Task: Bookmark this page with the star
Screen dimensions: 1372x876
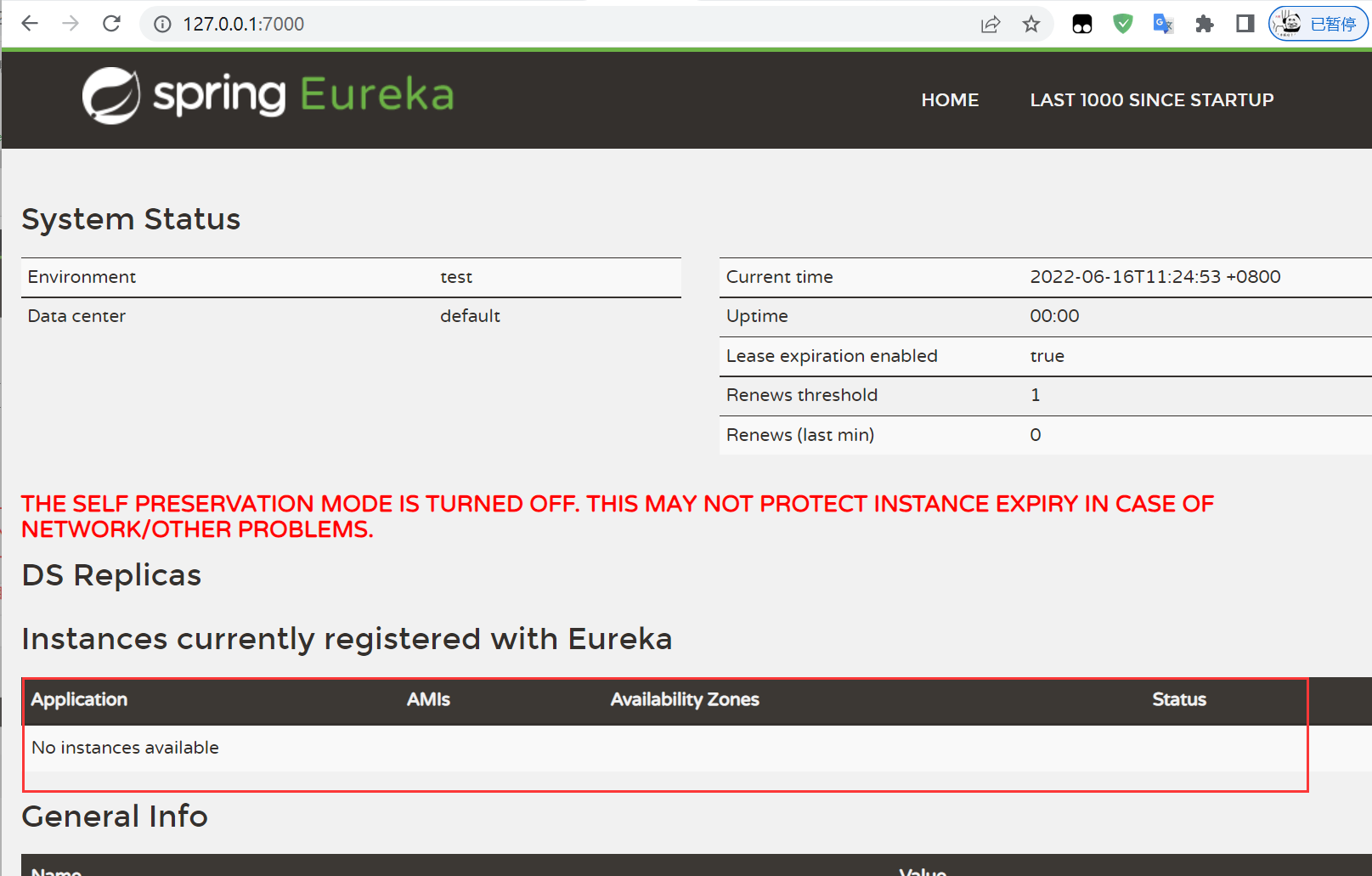Action: pyautogui.click(x=1031, y=24)
